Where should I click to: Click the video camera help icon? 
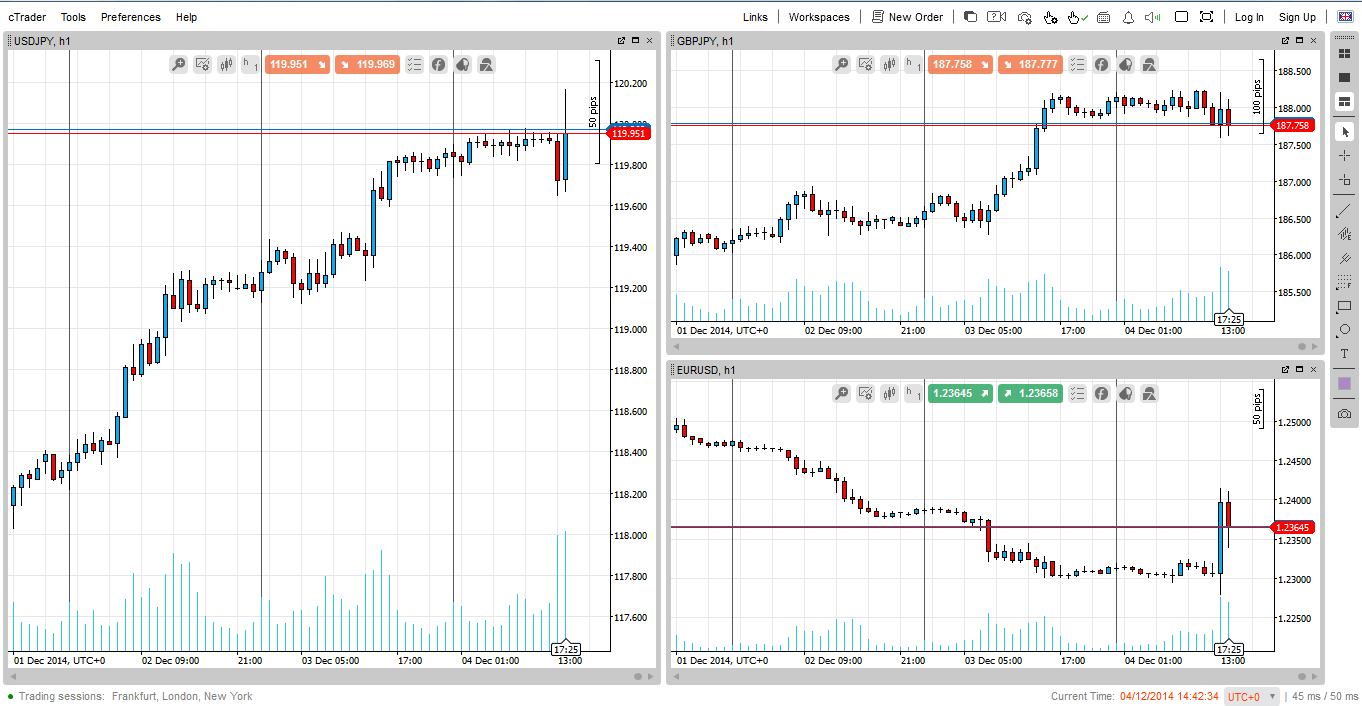pos(996,17)
